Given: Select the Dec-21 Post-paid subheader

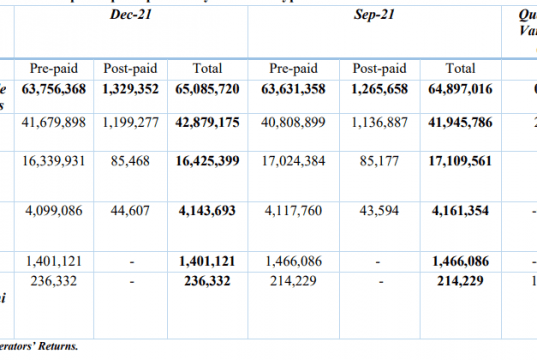Looking at the screenshot, I should coord(130,69).
